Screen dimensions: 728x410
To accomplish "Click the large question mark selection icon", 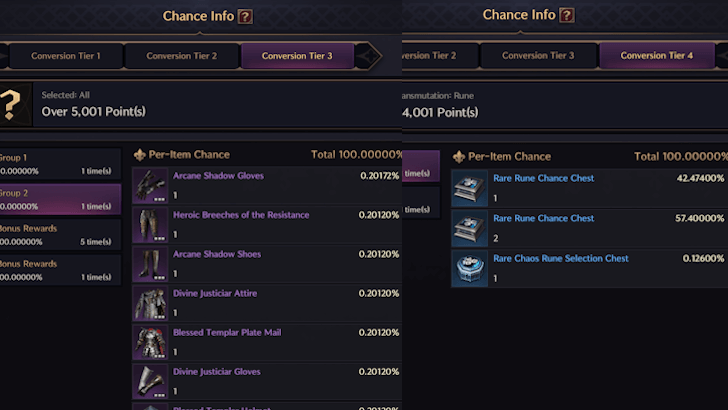I will point(13,103).
